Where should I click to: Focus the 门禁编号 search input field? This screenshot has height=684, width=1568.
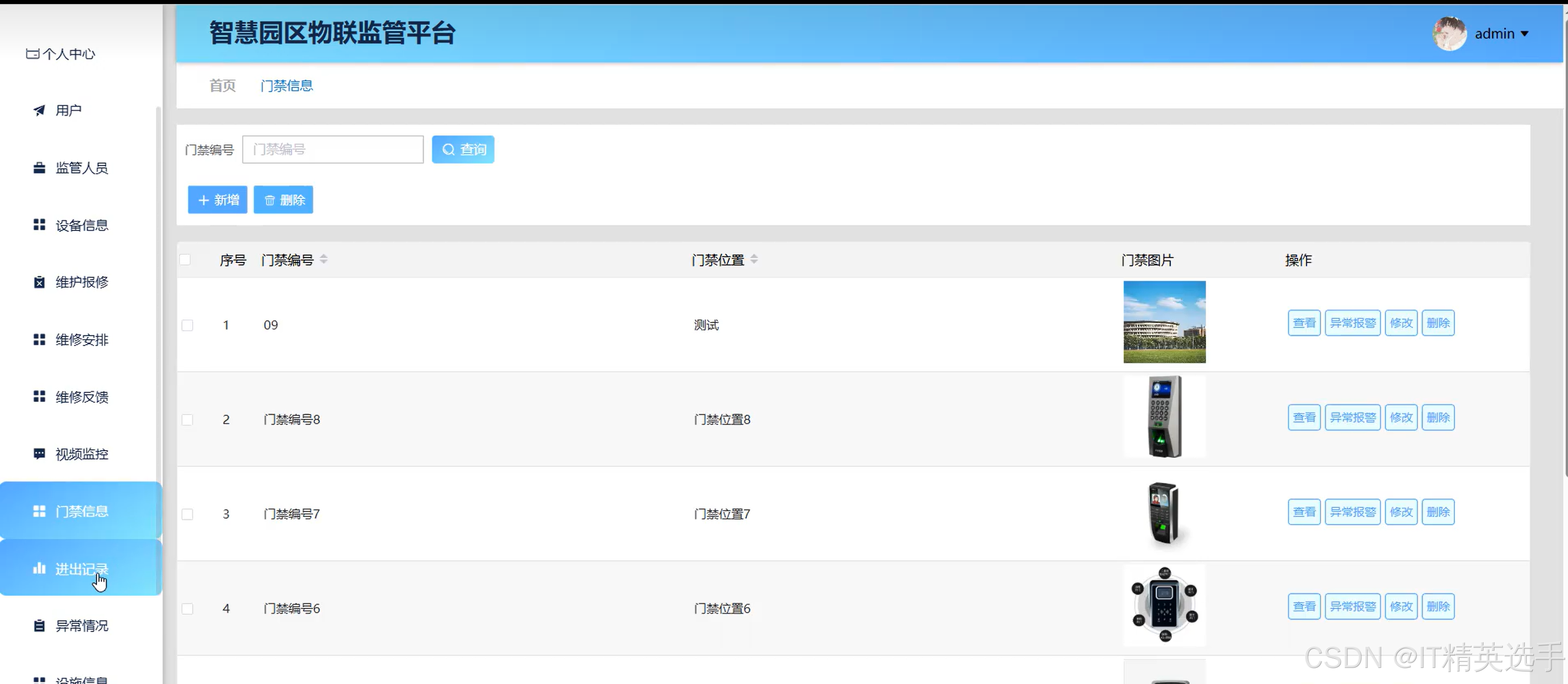click(x=333, y=150)
